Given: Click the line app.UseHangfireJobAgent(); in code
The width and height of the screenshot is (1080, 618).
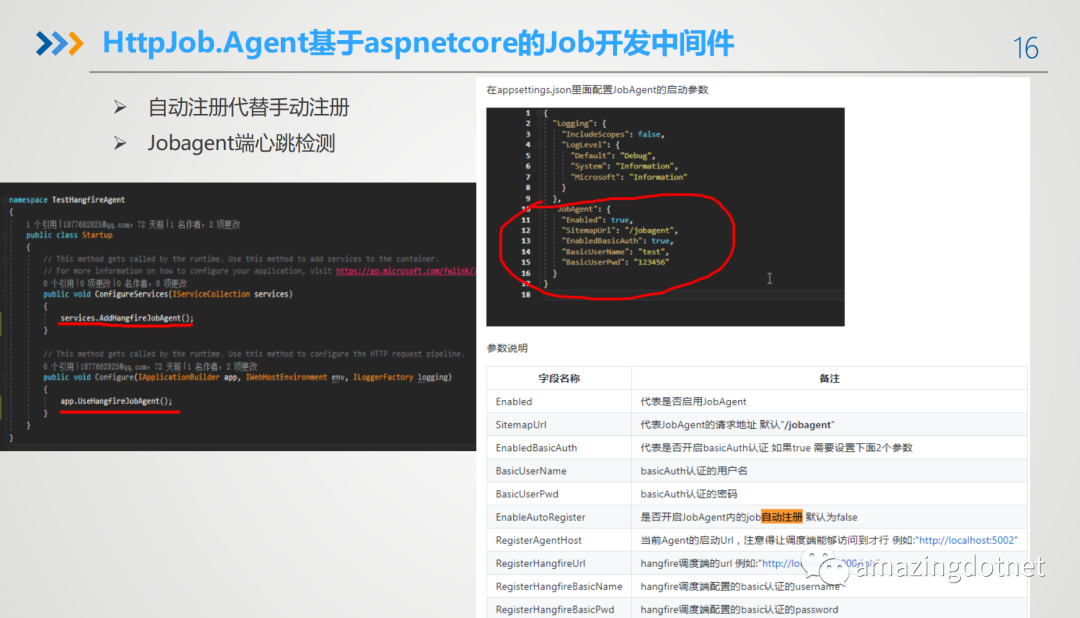Looking at the screenshot, I should point(116,401).
